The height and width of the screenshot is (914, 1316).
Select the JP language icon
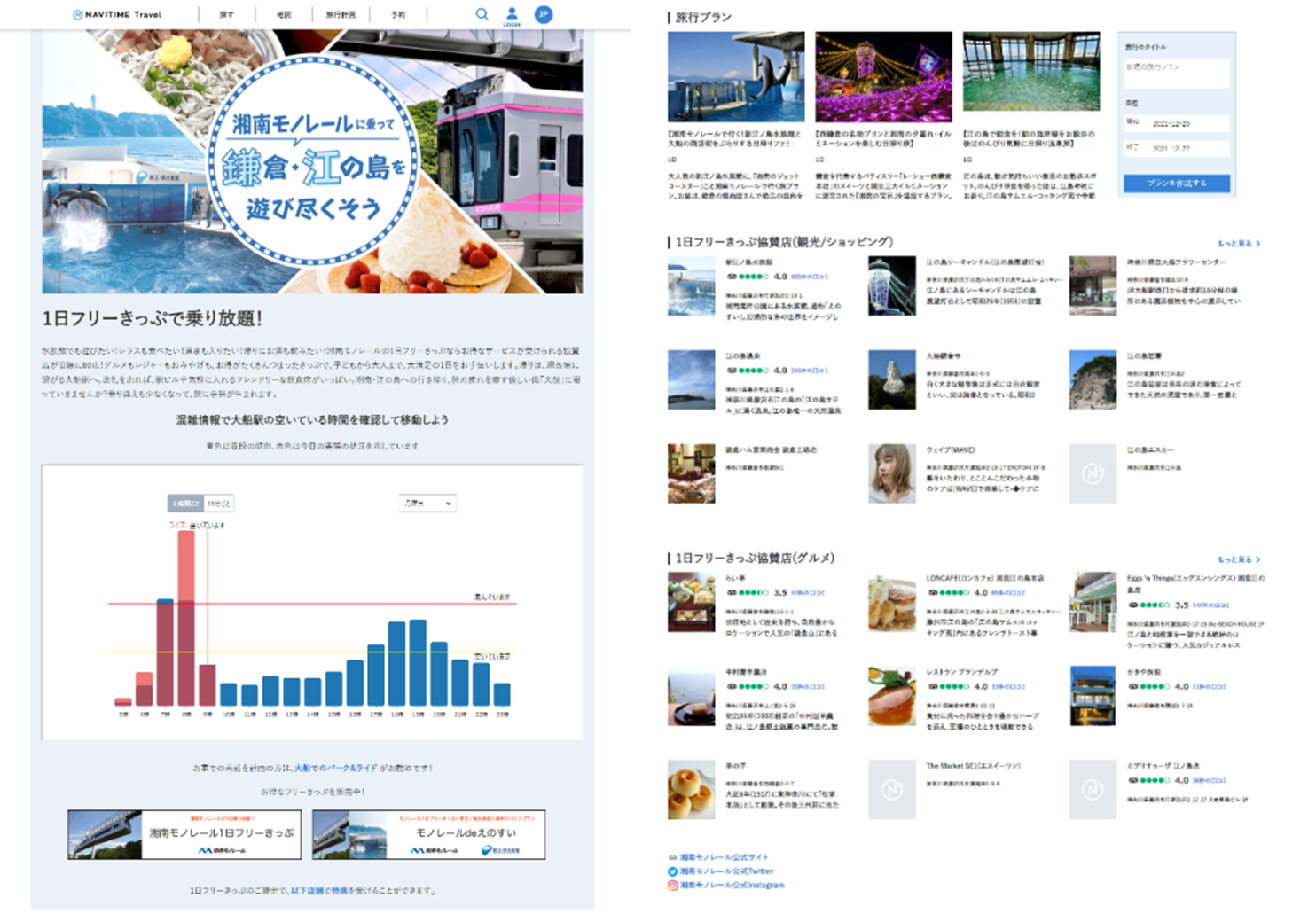544,13
